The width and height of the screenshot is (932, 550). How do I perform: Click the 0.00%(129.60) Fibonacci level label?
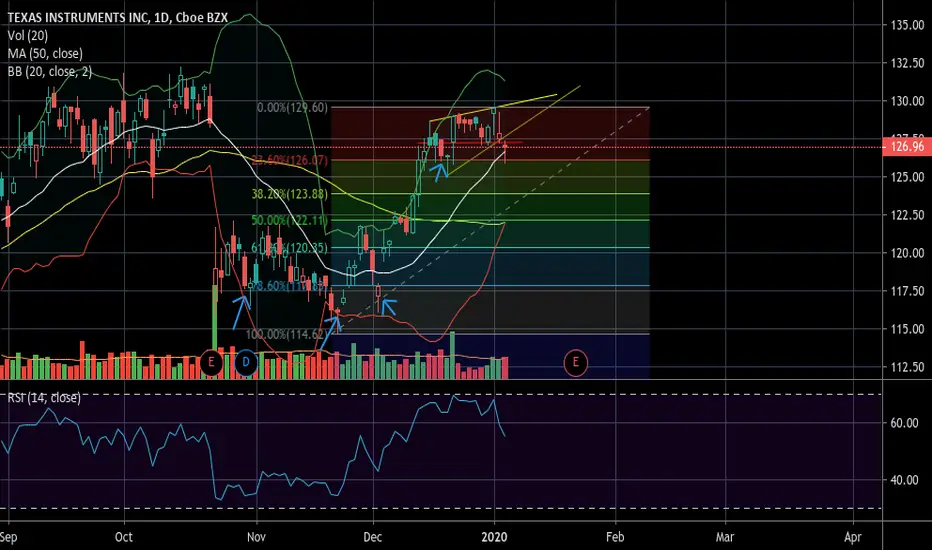[292, 108]
